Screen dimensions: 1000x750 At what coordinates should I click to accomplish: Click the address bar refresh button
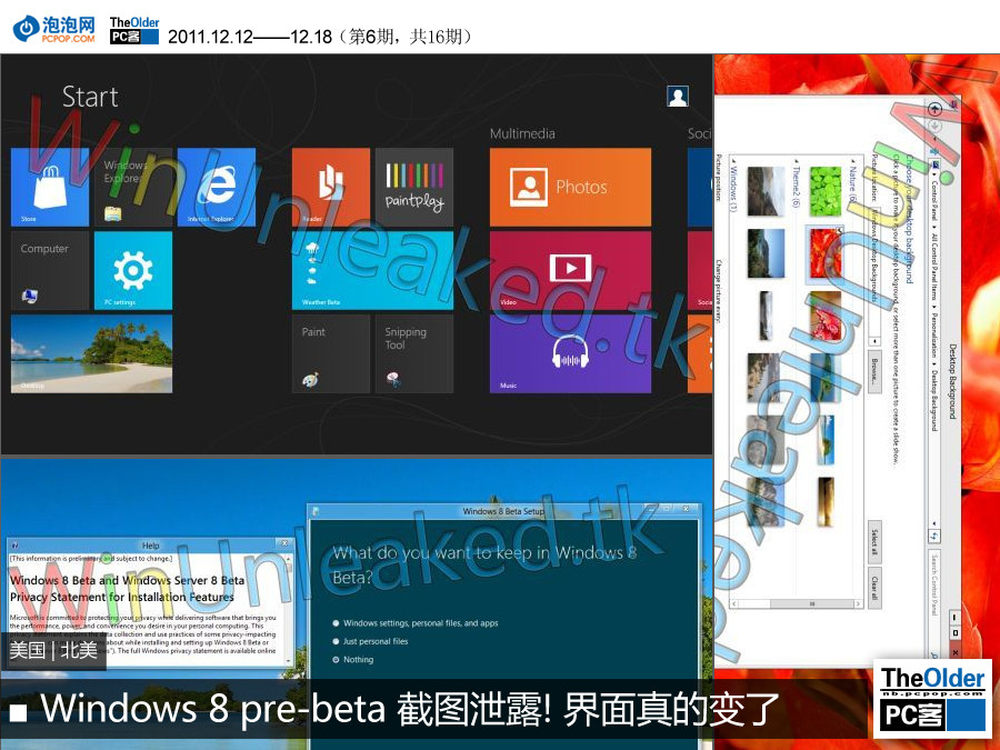click(x=934, y=537)
